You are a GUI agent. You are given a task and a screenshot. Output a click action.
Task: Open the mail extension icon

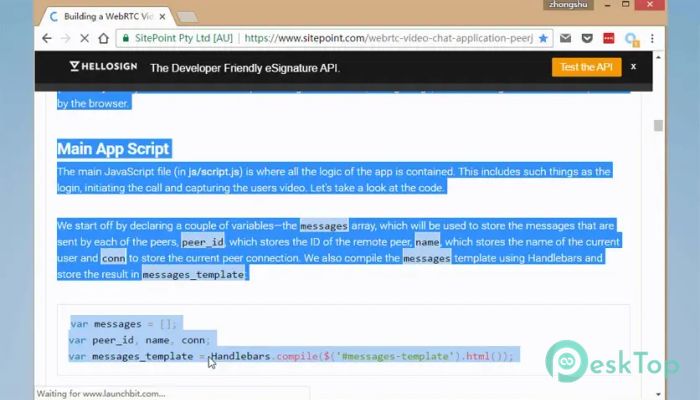565,38
